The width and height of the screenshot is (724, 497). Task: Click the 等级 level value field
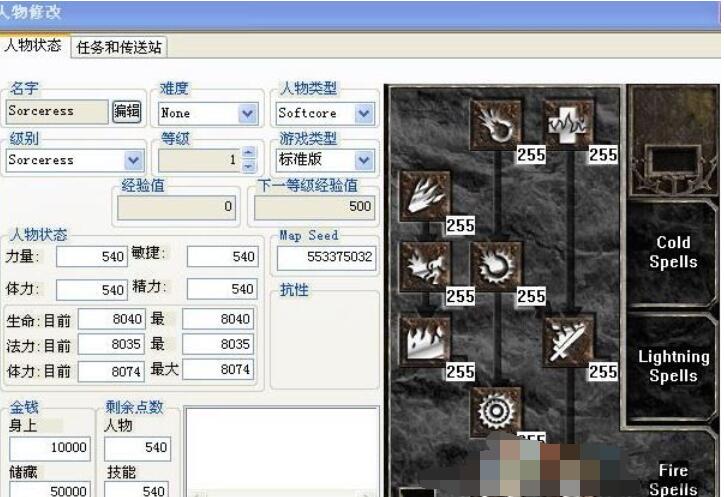pyautogui.click(x=199, y=160)
